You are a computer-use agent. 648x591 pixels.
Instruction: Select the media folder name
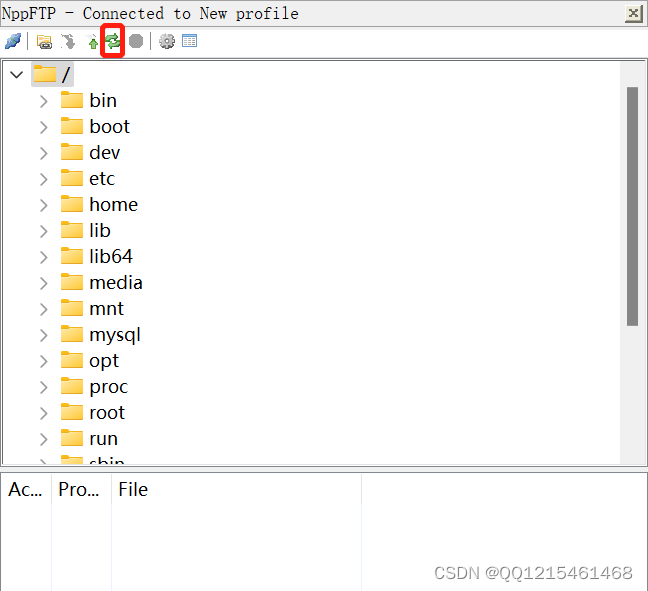point(116,283)
